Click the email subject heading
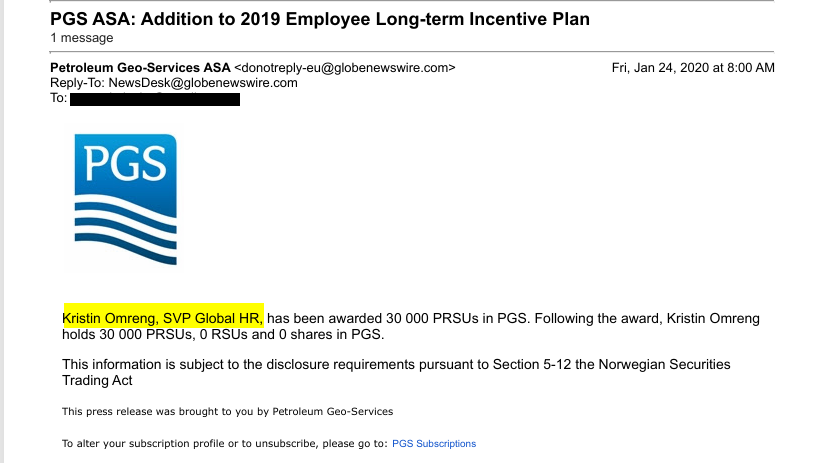Screen dimensions: 819x463 pyautogui.click(x=320, y=19)
